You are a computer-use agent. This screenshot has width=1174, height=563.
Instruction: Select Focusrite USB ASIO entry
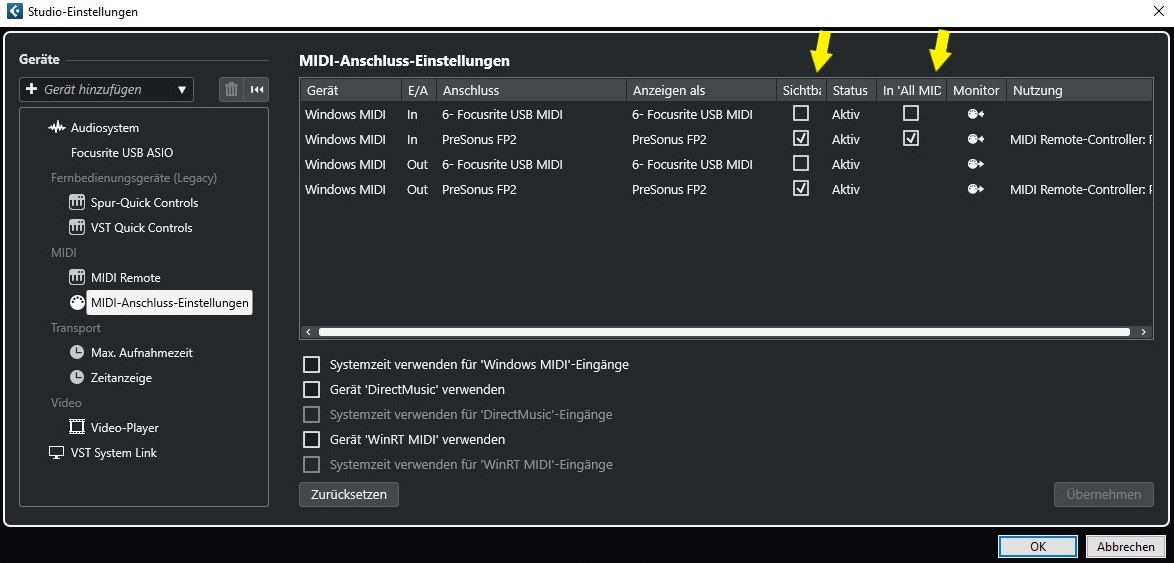(x=122, y=153)
